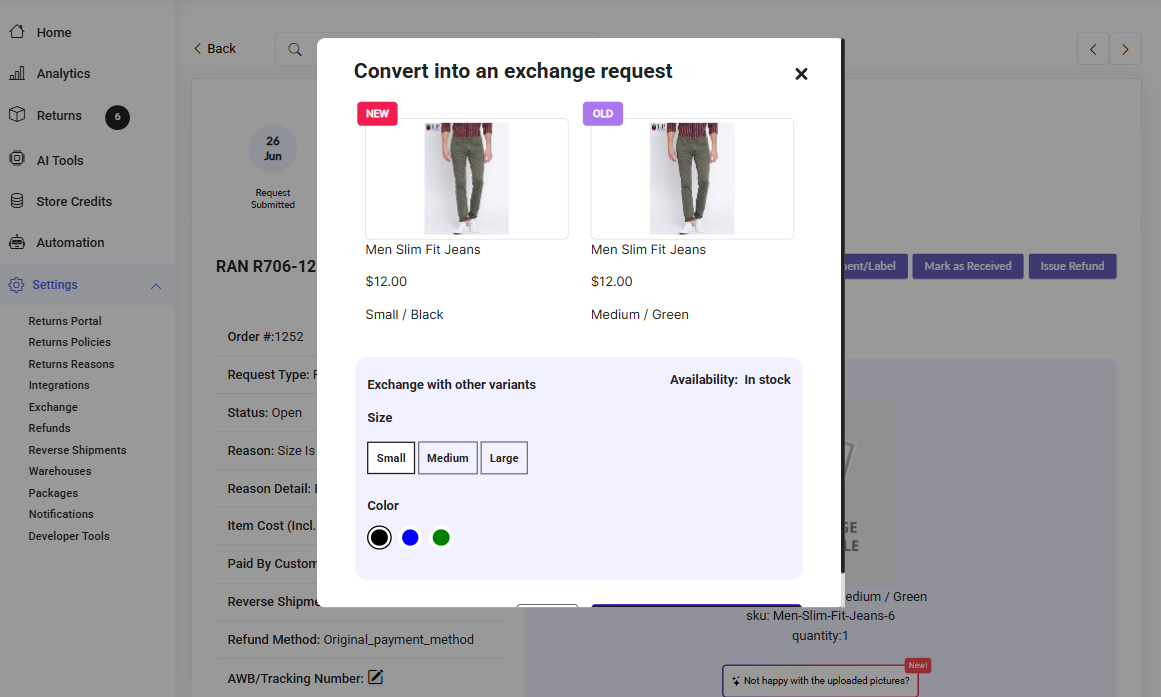Open AI Tools via its chip icon

[x=17, y=160]
